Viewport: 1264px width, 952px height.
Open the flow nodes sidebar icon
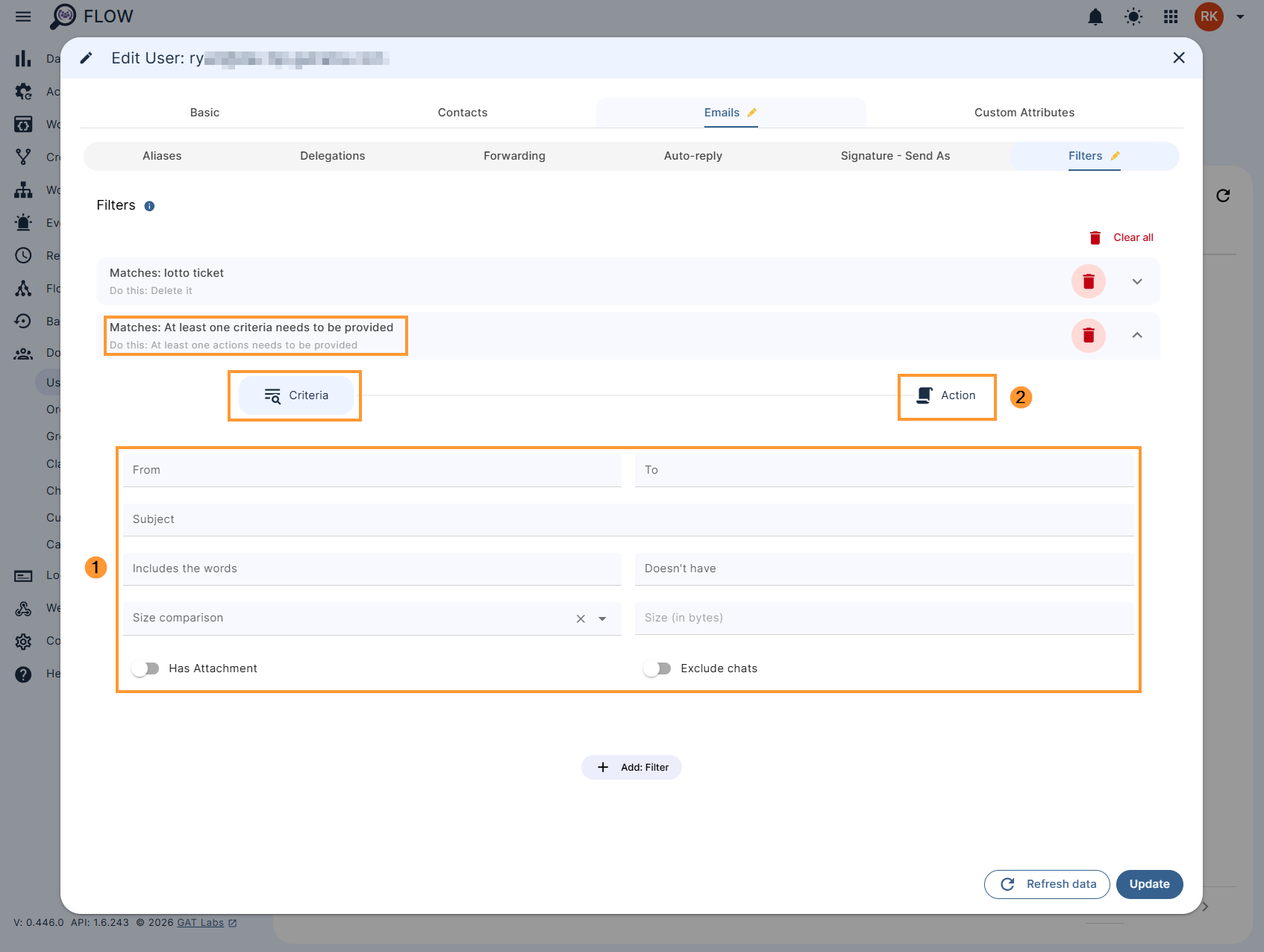pos(23,288)
